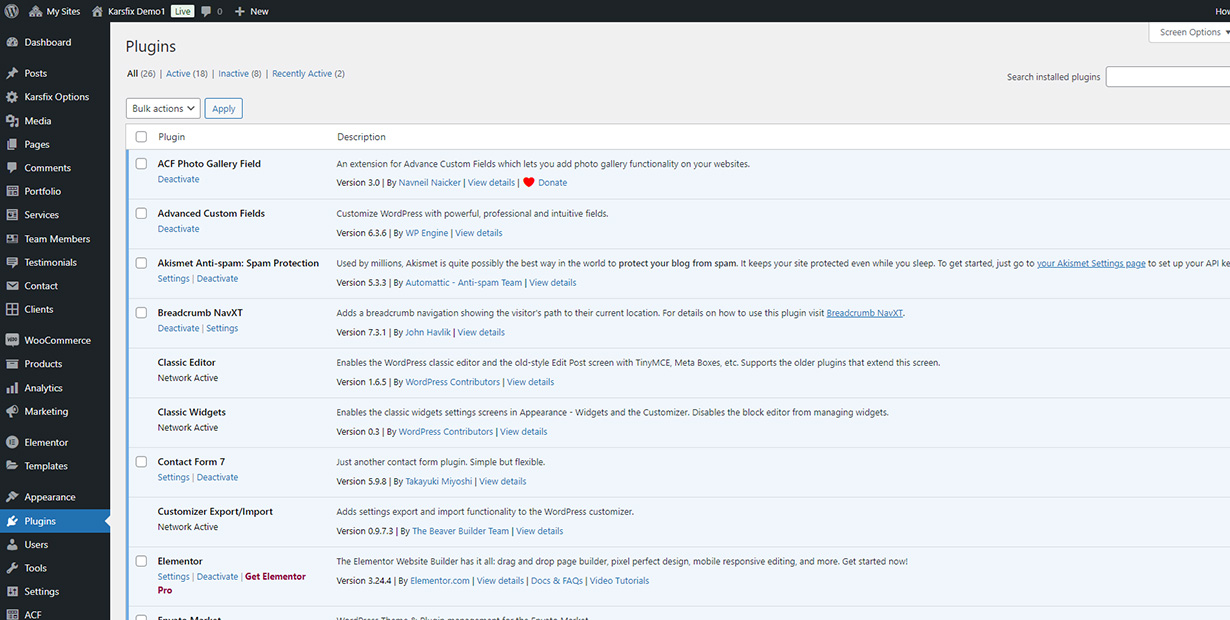Tick the Contact Form 7 checkbox
The width and height of the screenshot is (1230, 620).
[x=141, y=462]
